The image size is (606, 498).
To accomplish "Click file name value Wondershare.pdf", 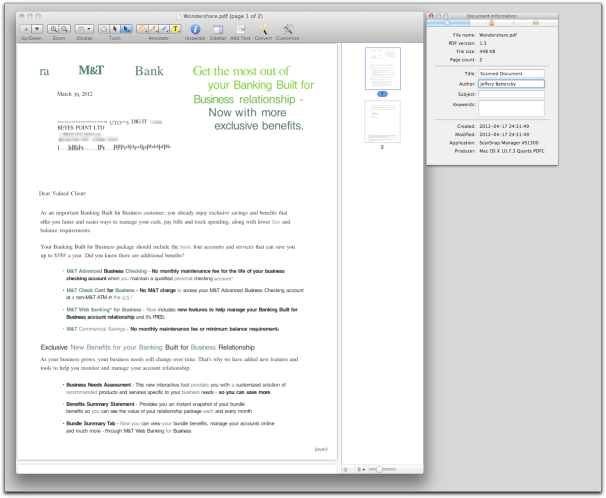I will [498, 35].
